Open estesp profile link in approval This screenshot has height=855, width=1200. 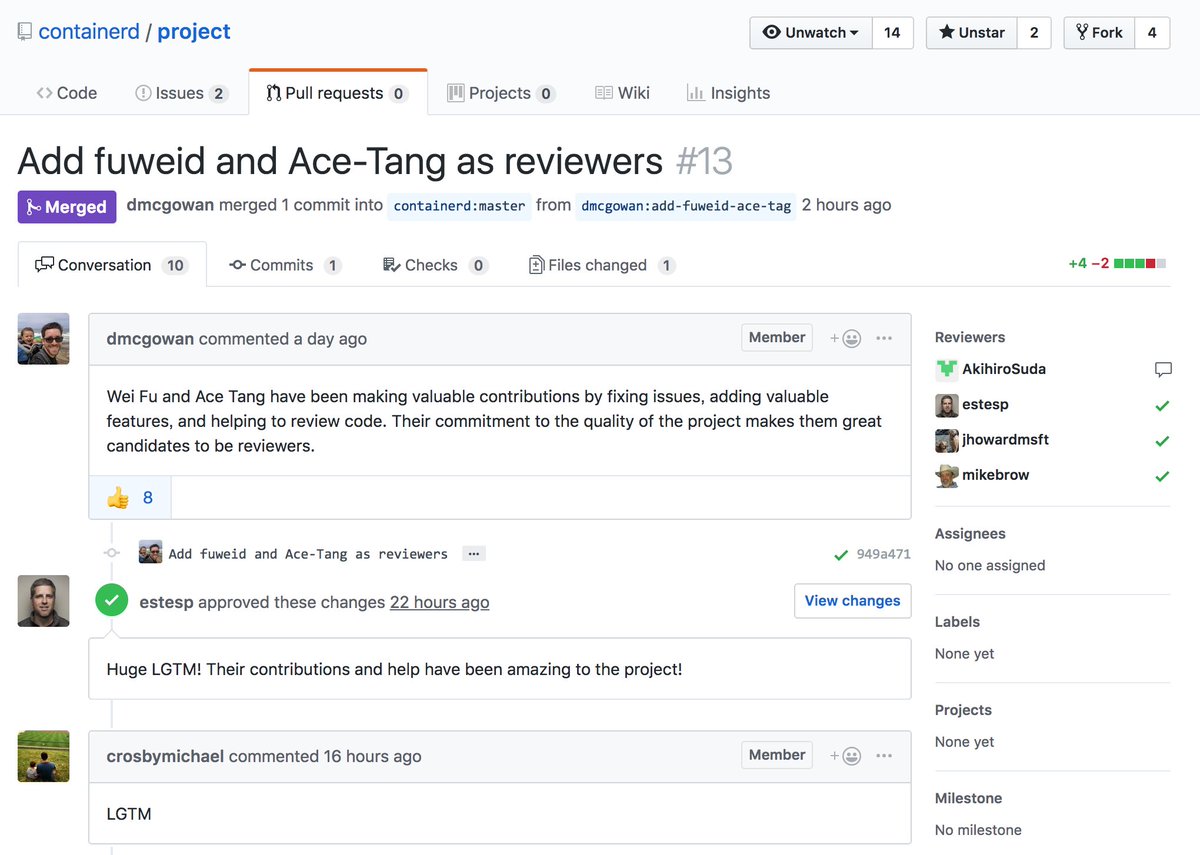167,602
